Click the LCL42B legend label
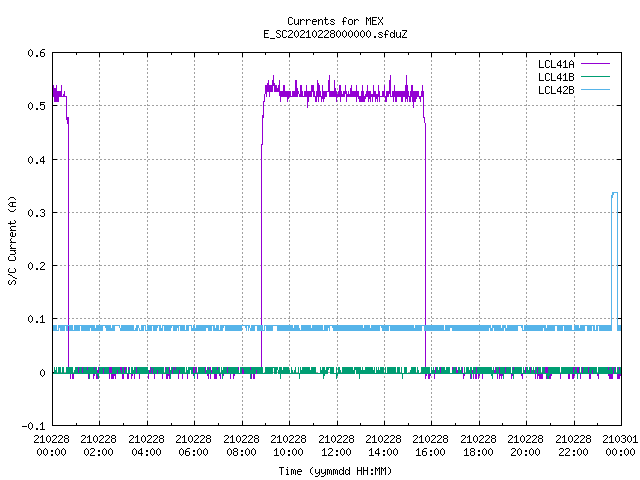 pyautogui.click(x=556, y=90)
